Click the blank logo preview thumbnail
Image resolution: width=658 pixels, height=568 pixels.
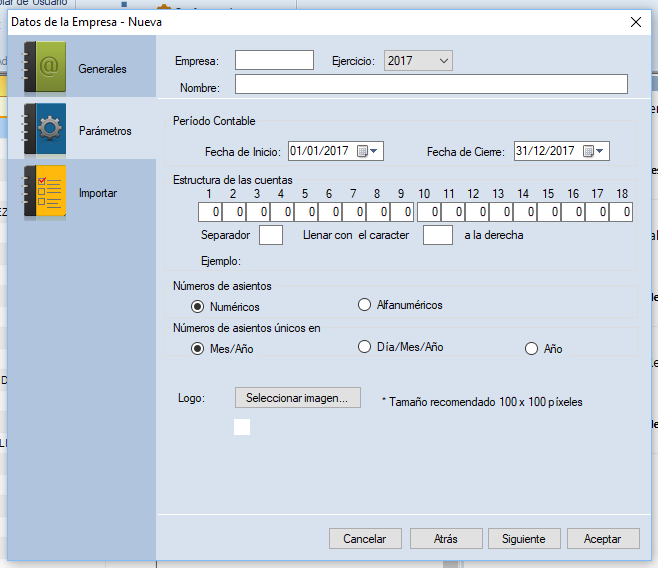[x=242, y=427]
